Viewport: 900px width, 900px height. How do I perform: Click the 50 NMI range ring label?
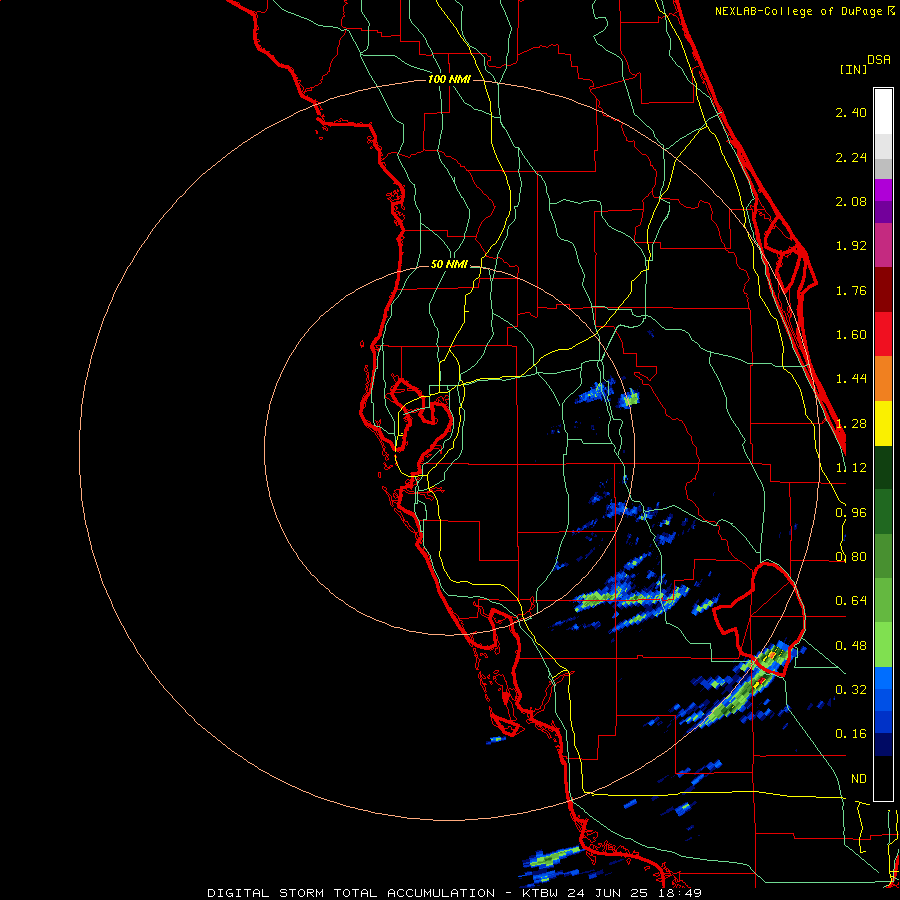click(x=449, y=265)
